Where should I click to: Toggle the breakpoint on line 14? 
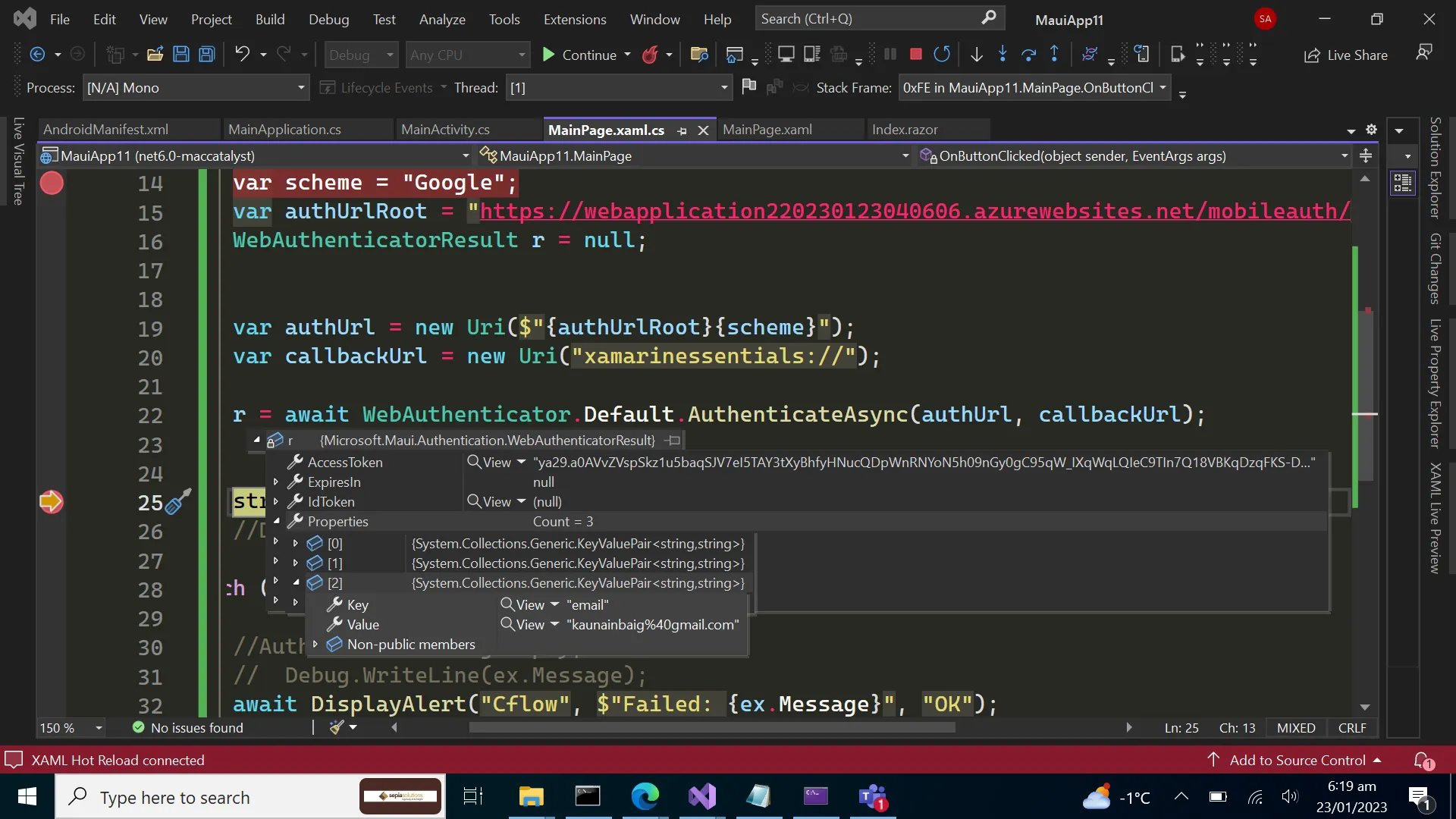[x=52, y=184]
